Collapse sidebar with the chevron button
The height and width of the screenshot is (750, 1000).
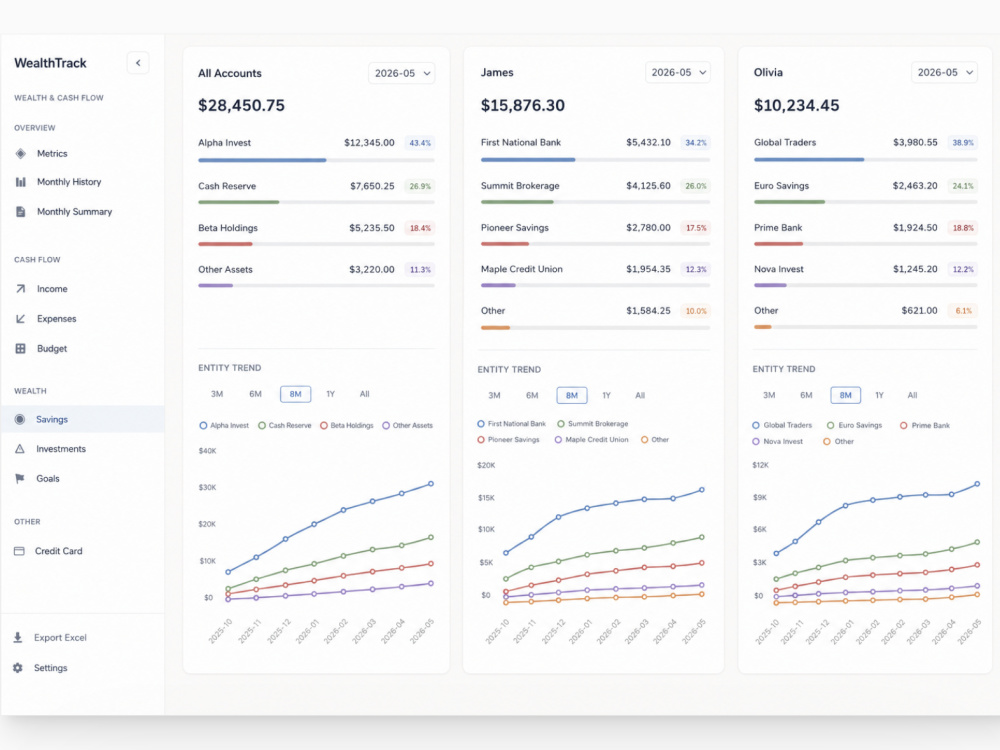[138, 63]
